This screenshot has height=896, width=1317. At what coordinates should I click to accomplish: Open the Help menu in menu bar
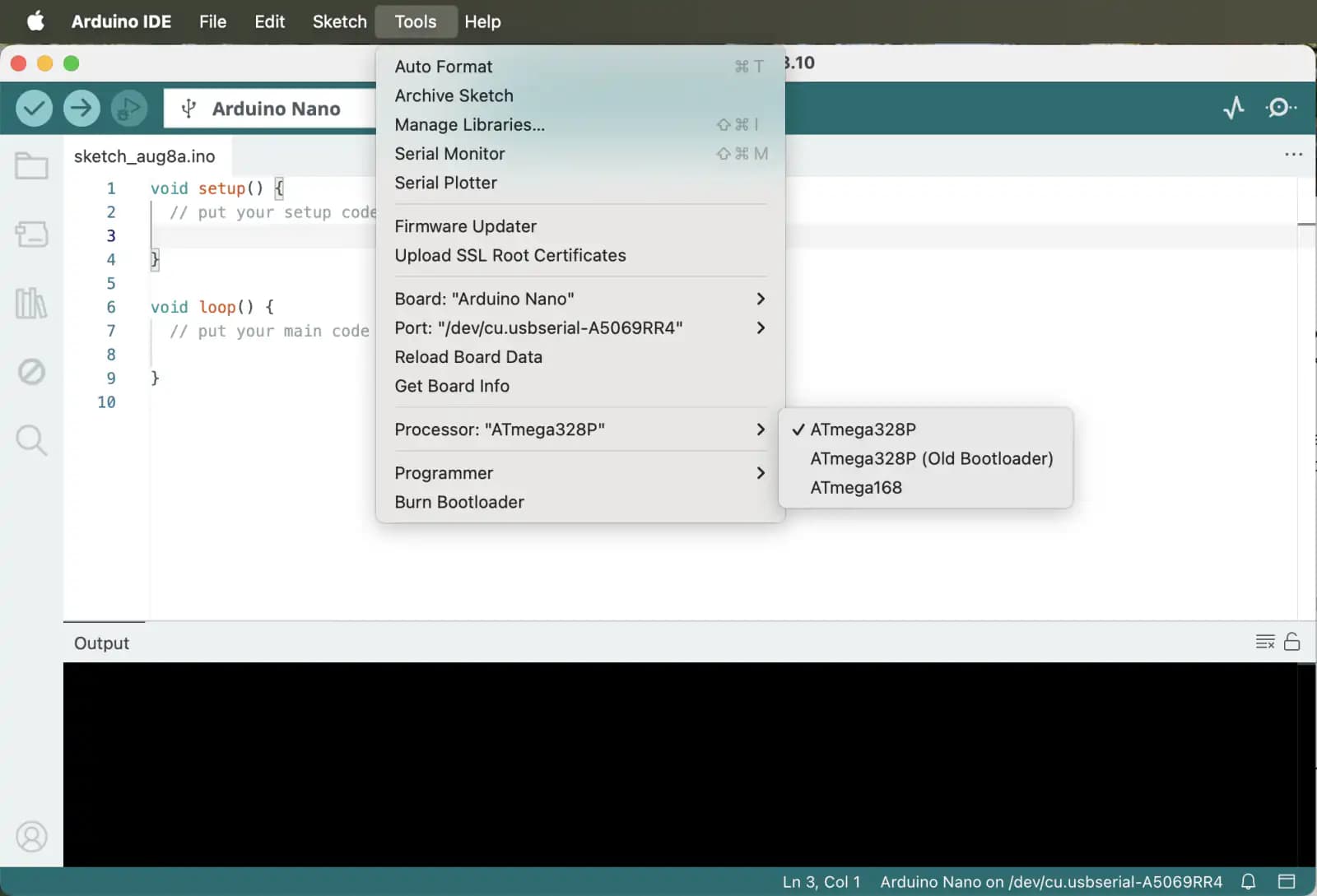click(x=482, y=21)
